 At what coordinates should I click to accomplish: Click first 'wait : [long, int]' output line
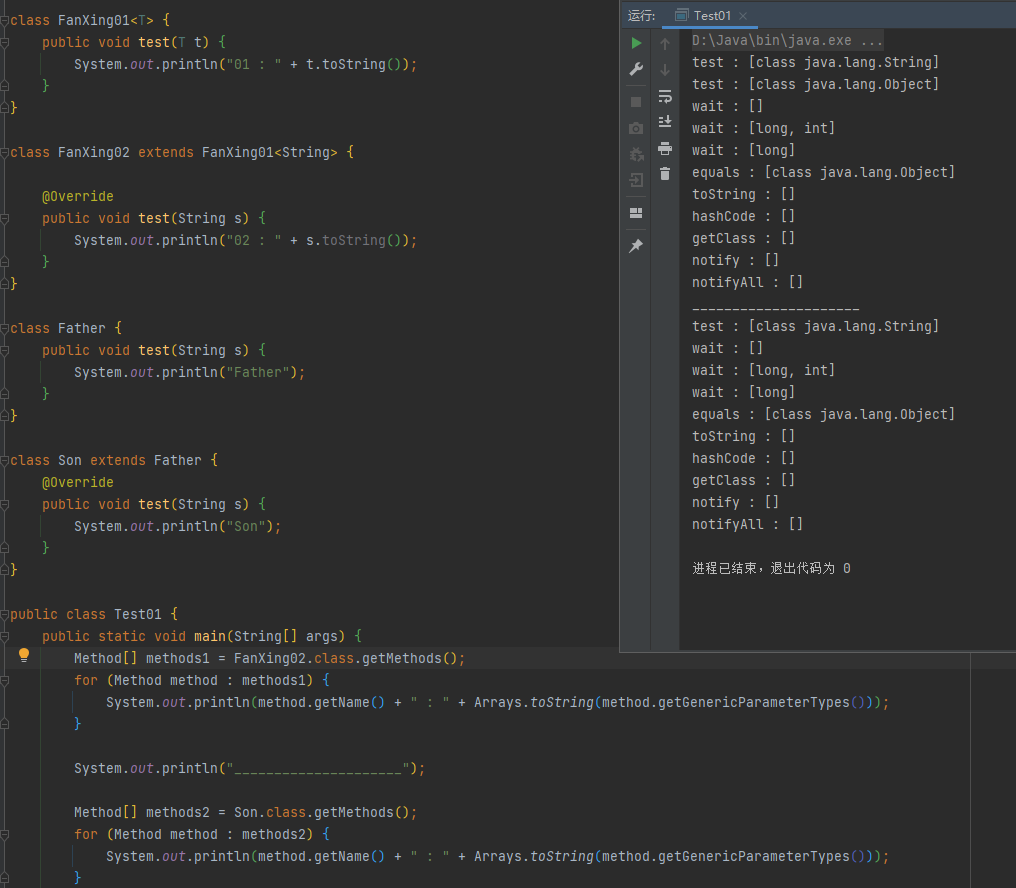763,128
